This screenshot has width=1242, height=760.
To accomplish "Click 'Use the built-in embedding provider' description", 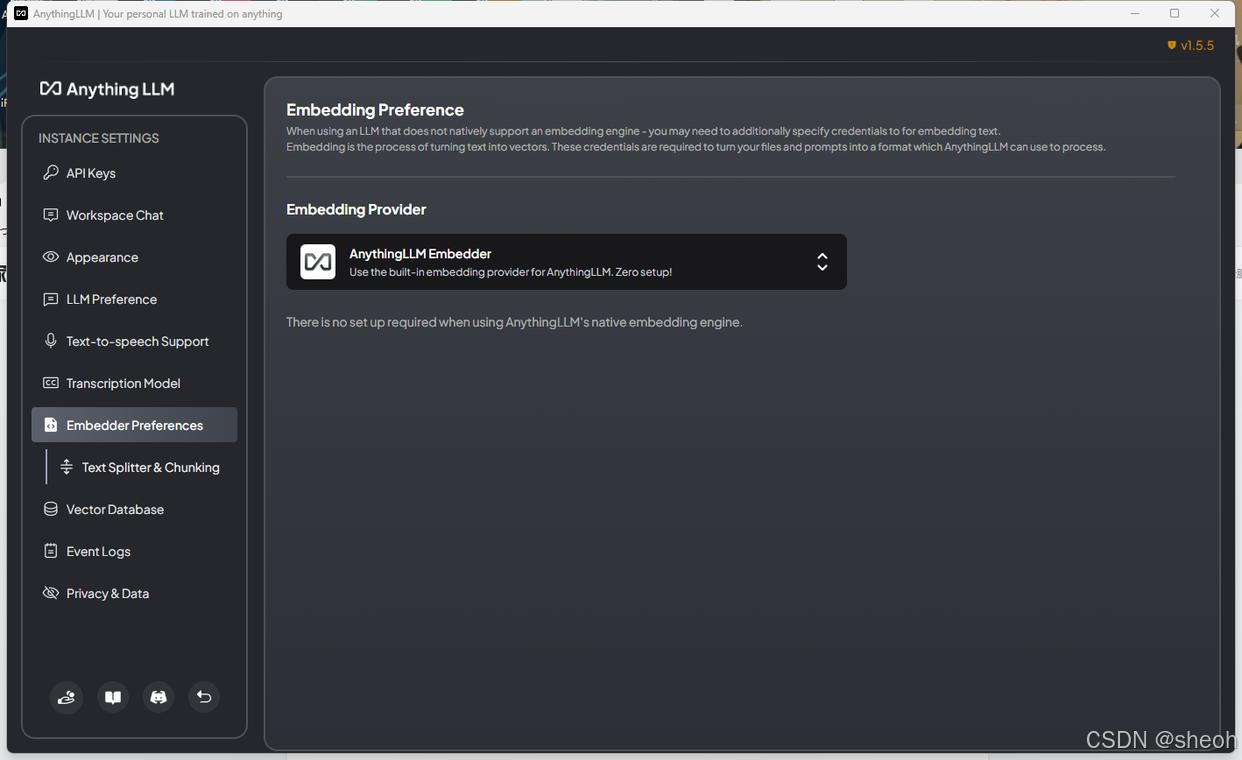I will click(510, 272).
